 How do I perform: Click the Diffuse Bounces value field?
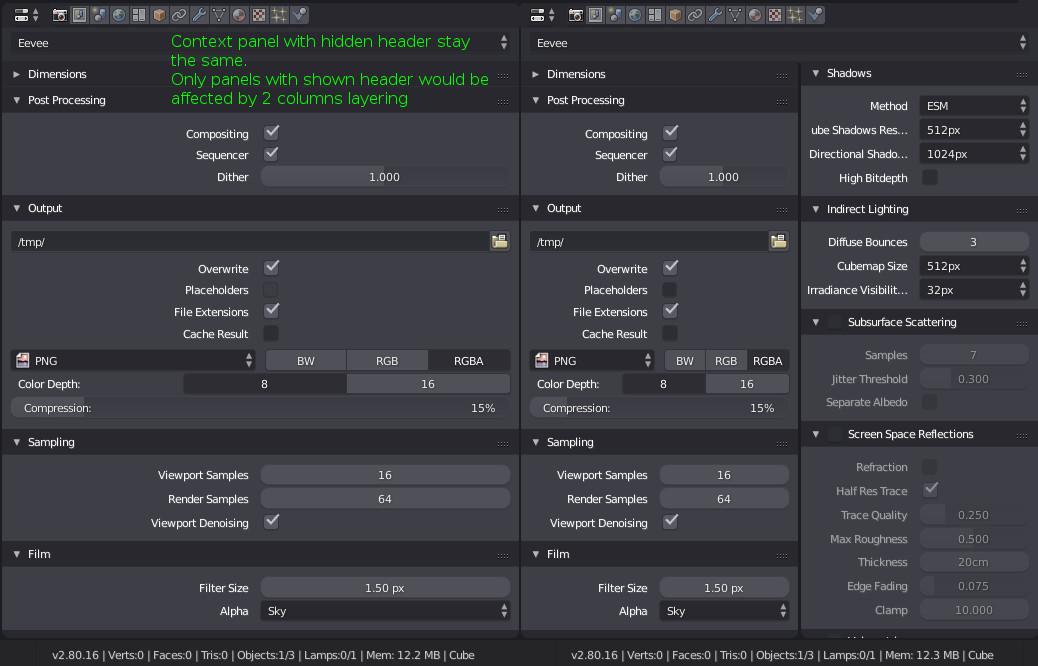tap(974, 242)
